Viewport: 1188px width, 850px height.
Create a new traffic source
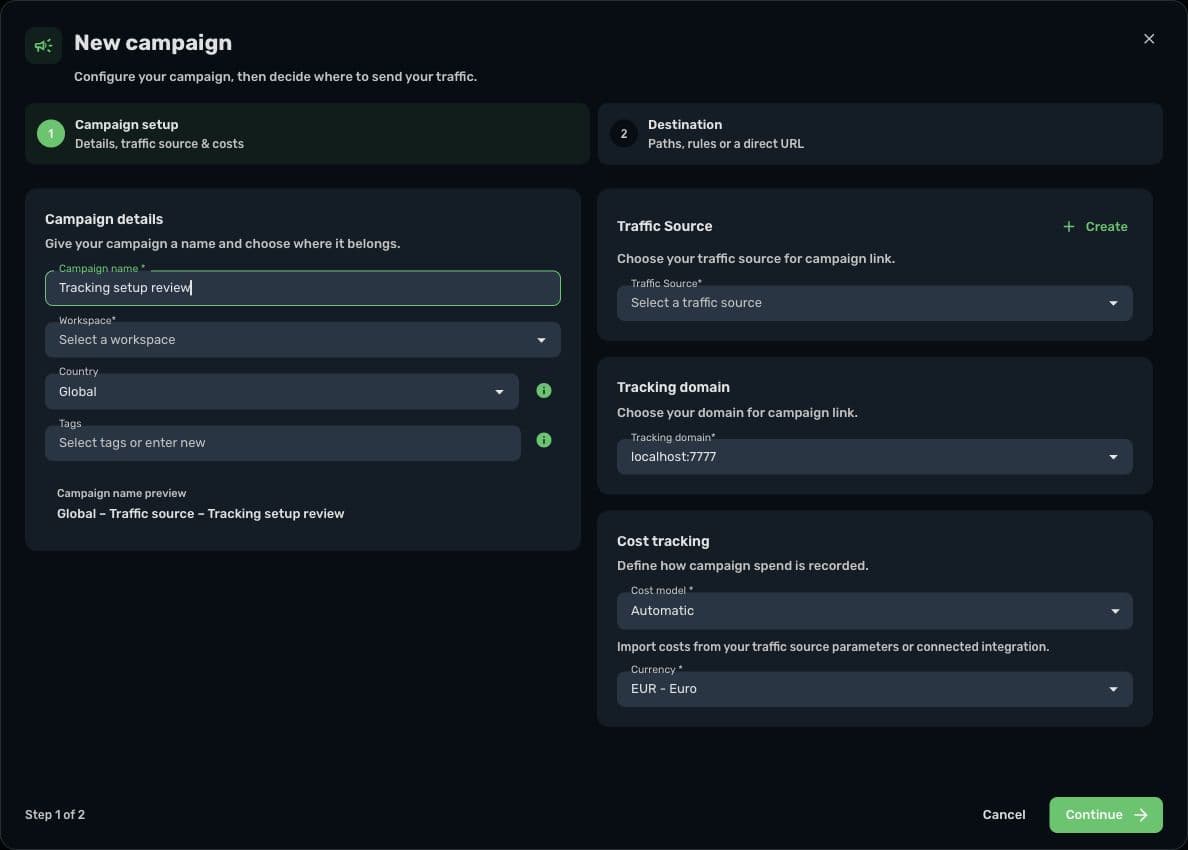(x=1095, y=227)
